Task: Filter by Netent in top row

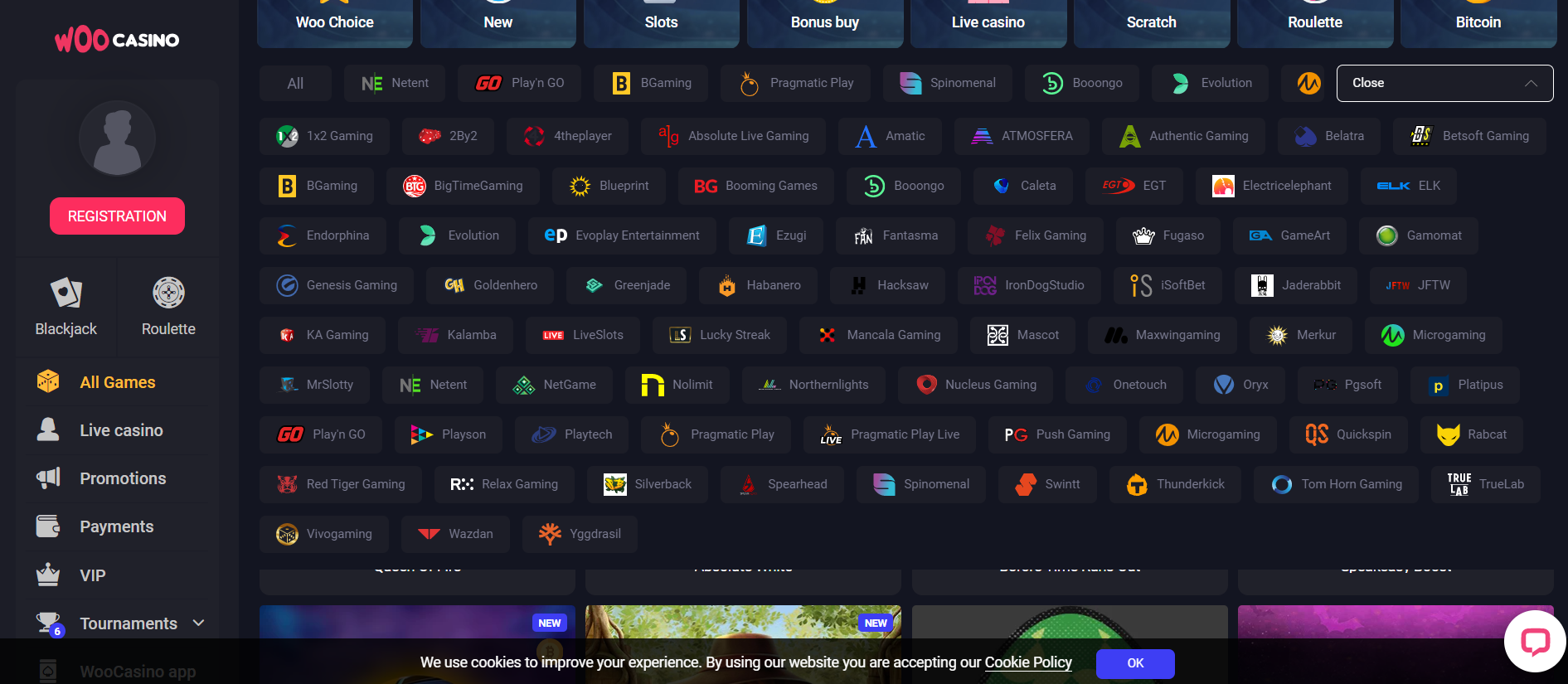Action: pos(395,83)
